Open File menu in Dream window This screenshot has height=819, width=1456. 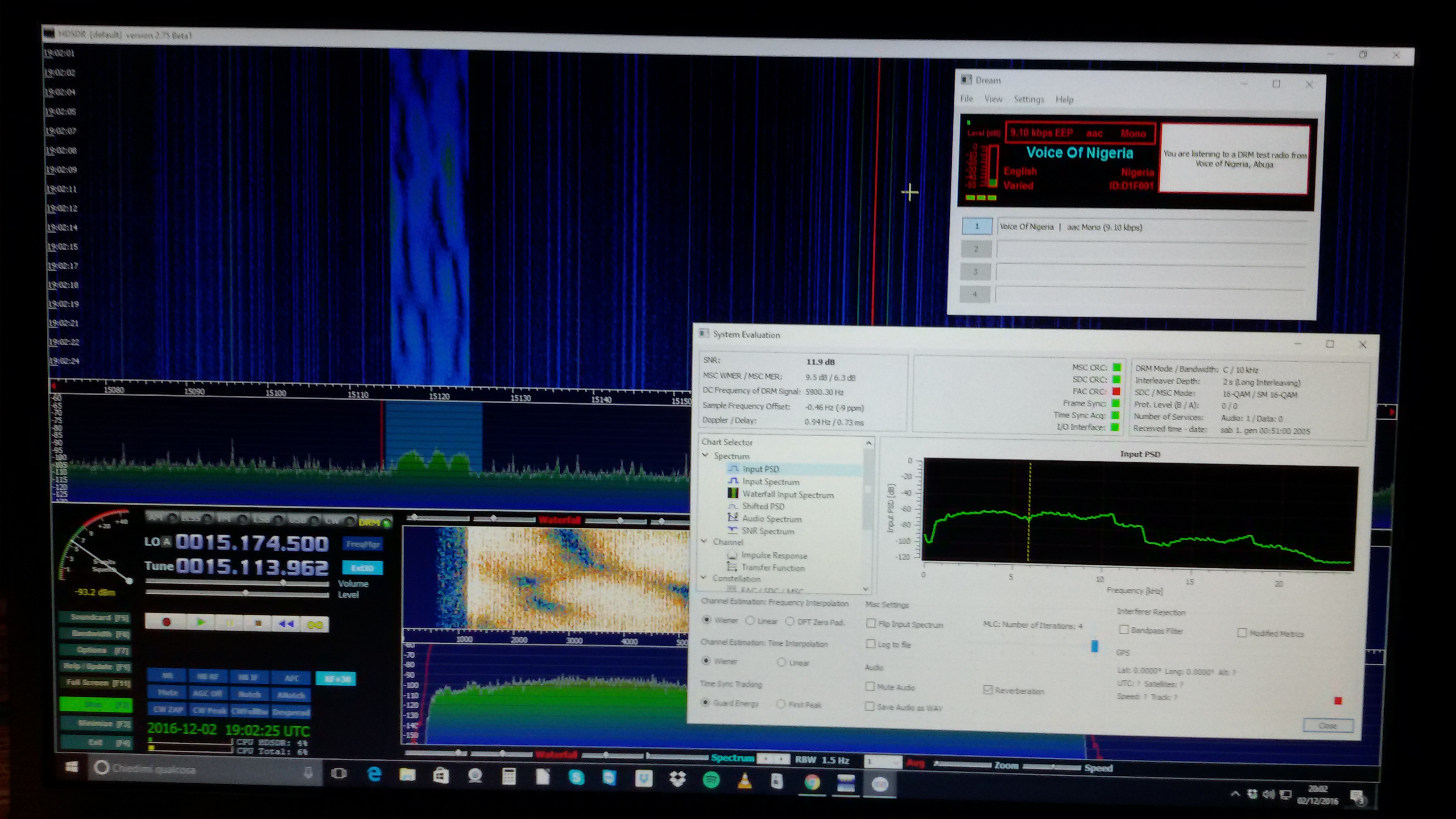[967, 99]
